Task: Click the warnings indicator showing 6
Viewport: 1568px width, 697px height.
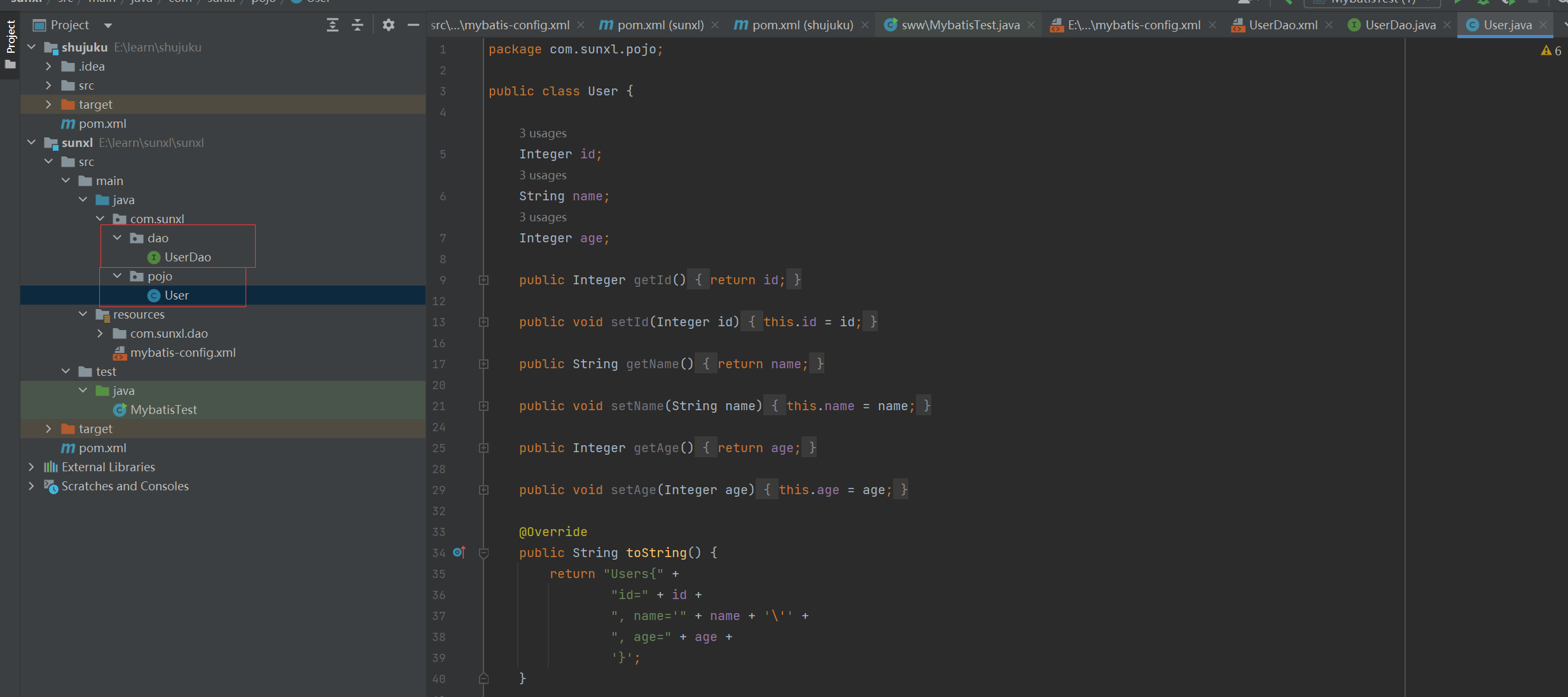Action: pyautogui.click(x=1551, y=51)
